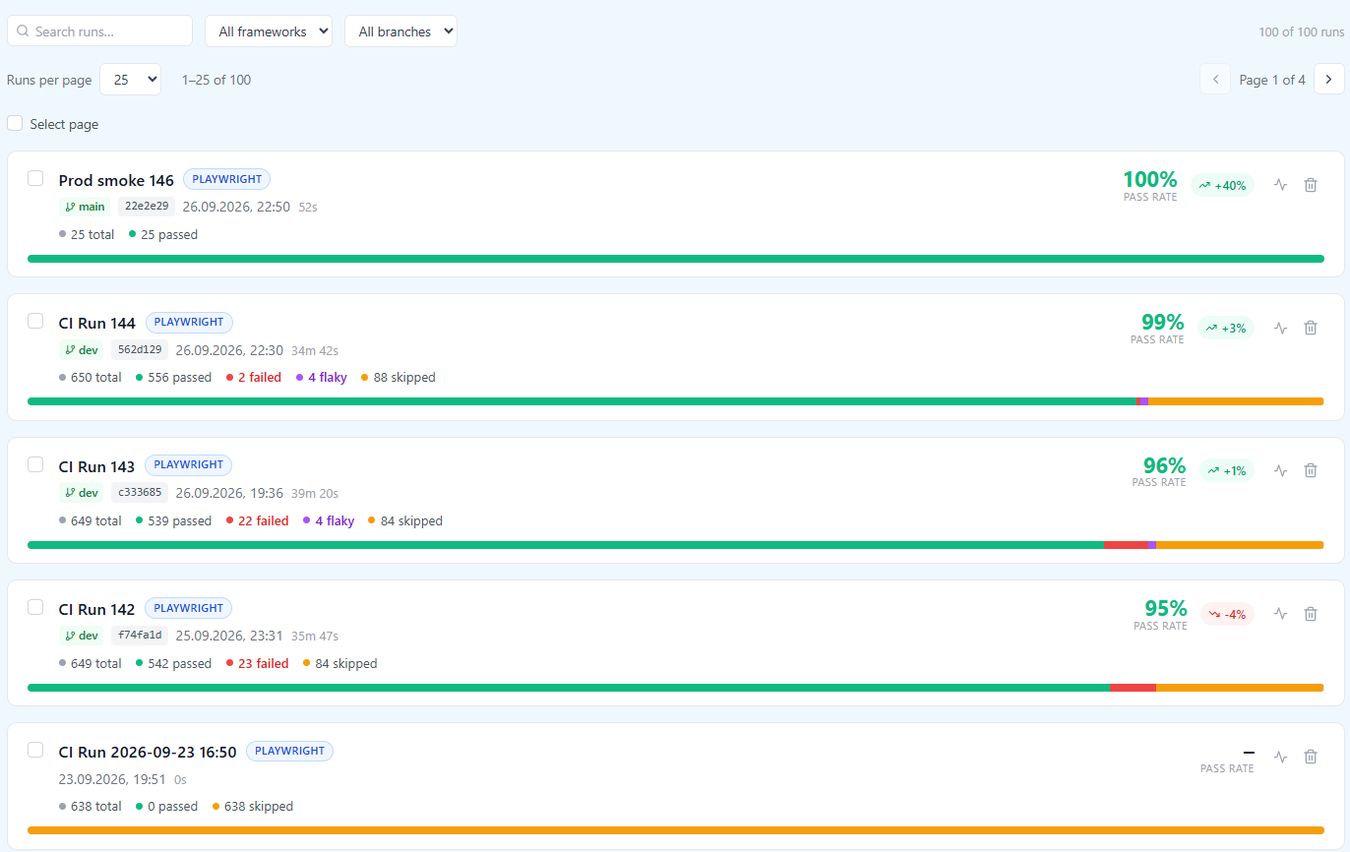Viewport: 1350px width, 852px height.
Task: Click commit hash 22e2e29
Action: [x=146, y=207]
